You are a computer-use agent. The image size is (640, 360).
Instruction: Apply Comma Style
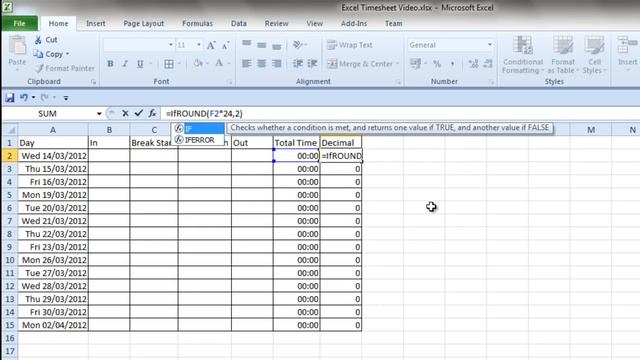pos(452,64)
